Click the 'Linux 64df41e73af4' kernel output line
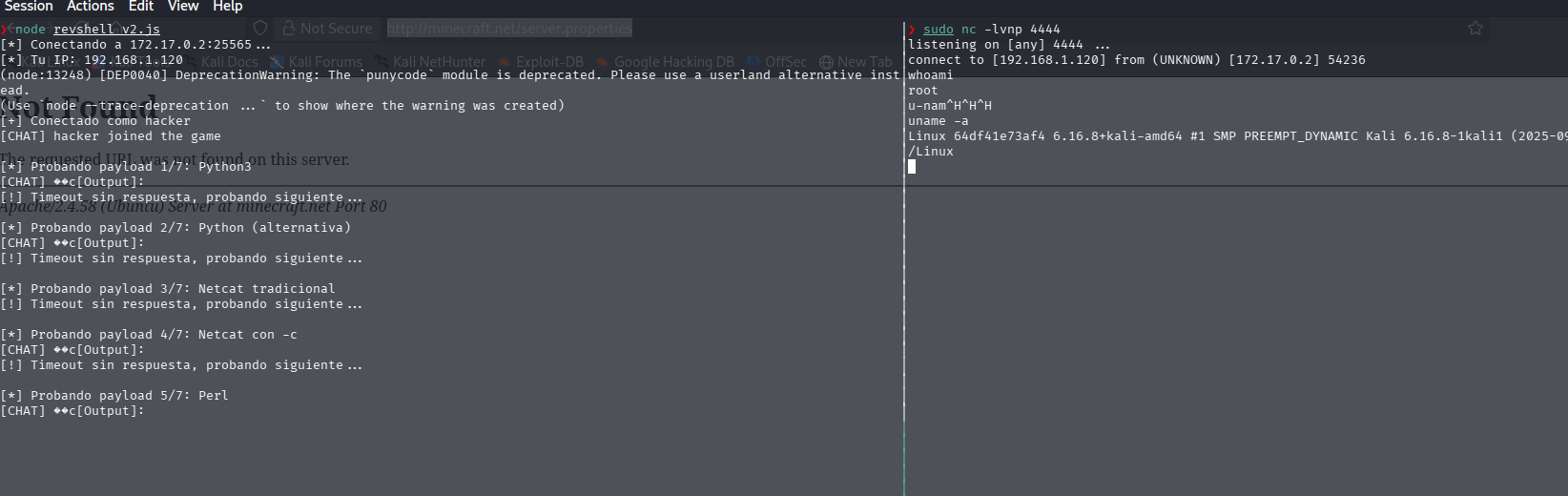The width and height of the screenshot is (1568, 496). pyautogui.click(x=1237, y=136)
